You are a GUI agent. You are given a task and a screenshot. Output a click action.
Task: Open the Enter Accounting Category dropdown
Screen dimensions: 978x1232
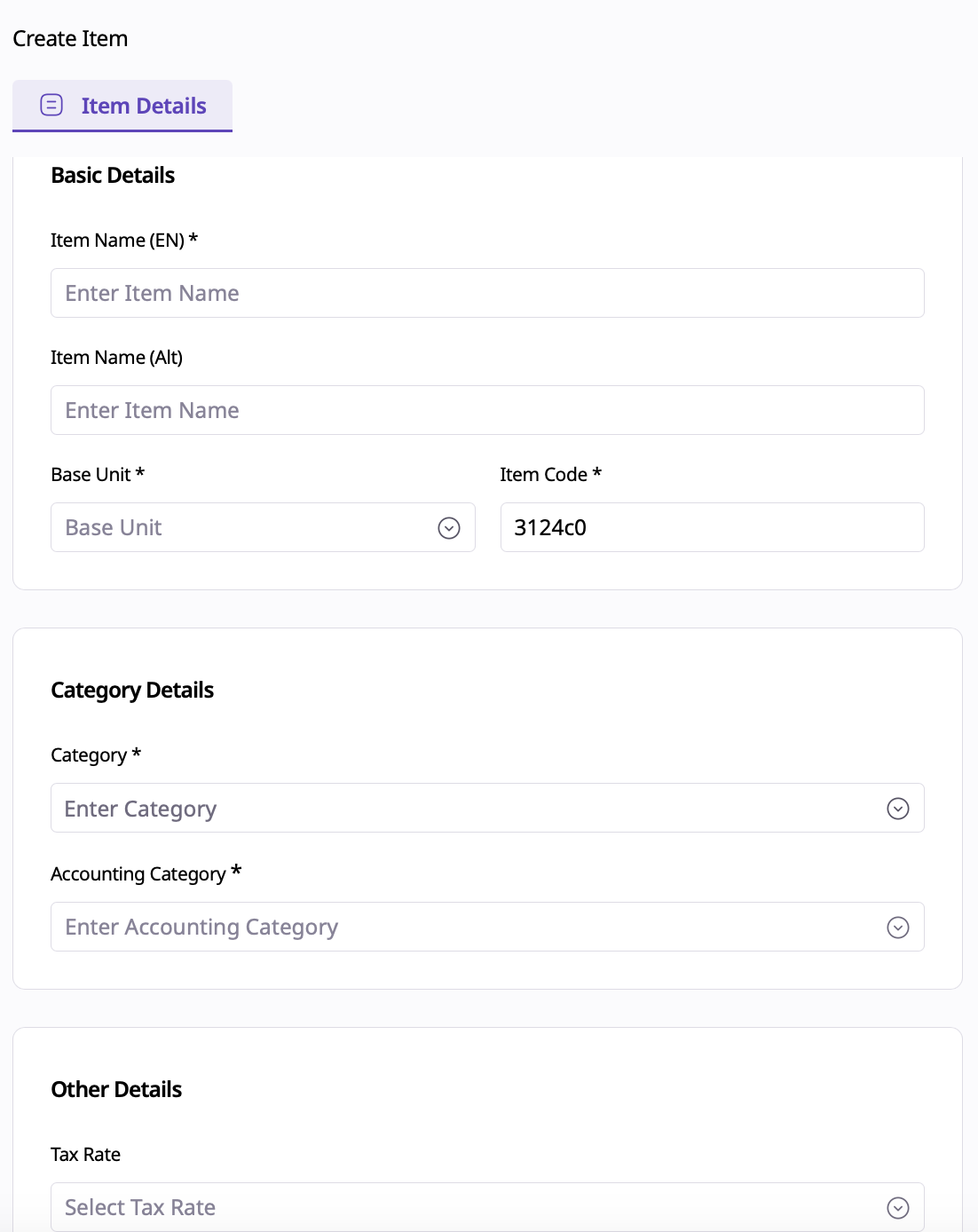470,927
